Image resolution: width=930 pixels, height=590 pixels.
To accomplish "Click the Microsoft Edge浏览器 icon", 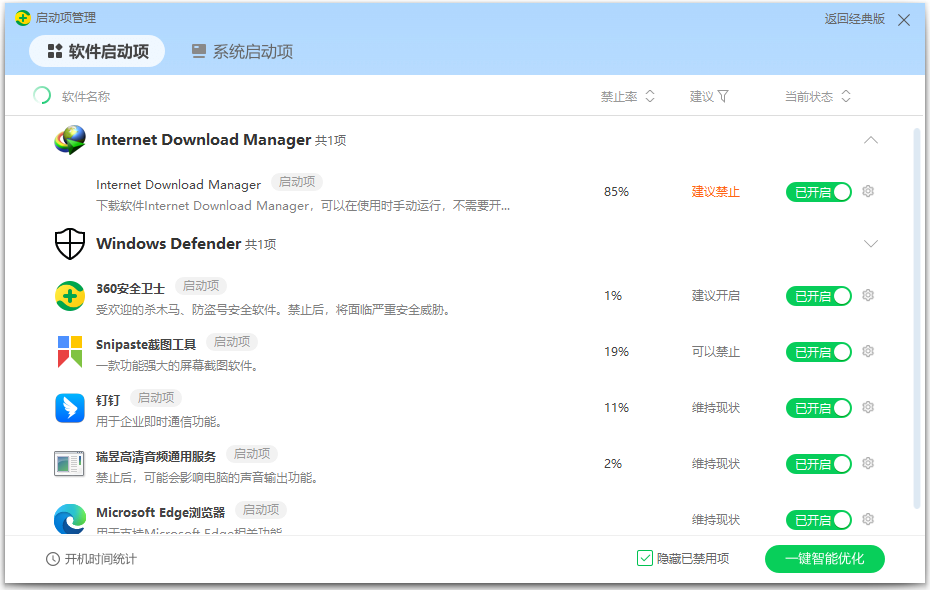I will (69, 518).
